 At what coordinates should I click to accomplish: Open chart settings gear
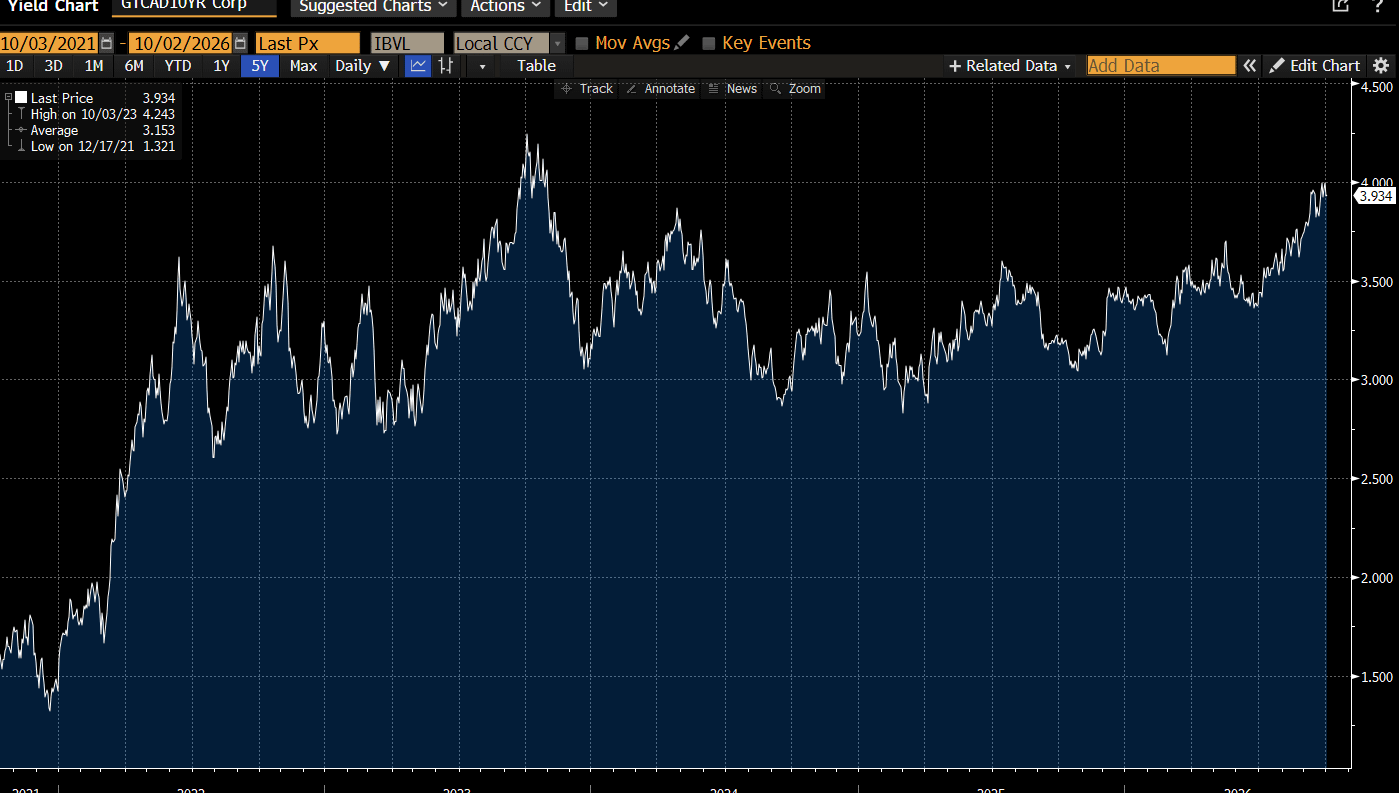click(1381, 66)
